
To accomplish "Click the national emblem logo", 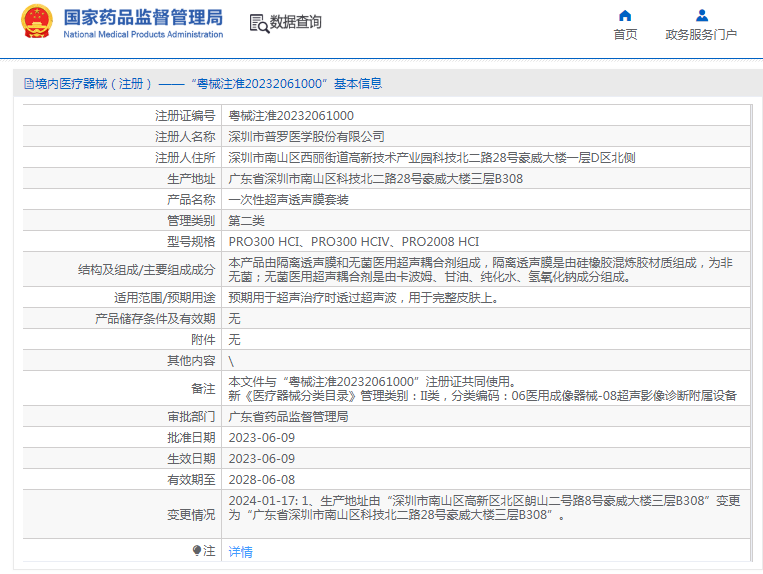I will [x=36, y=22].
